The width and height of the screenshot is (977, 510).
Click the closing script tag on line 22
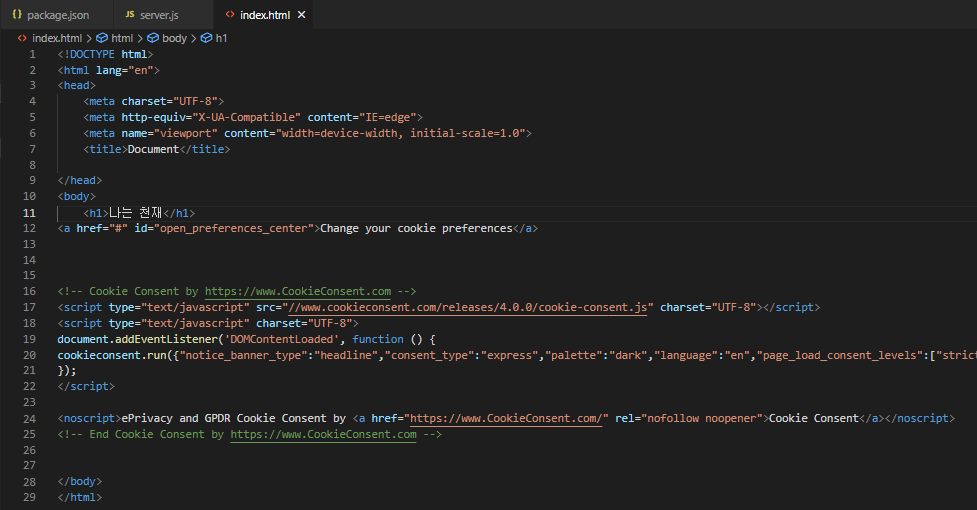point(86,386)
